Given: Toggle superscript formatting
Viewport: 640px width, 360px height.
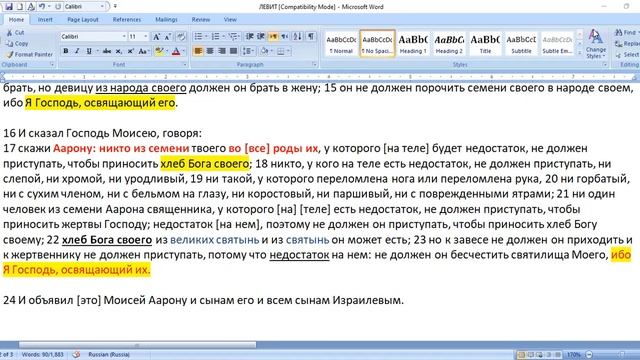Looking at the screenshot, I should [130, 51].
